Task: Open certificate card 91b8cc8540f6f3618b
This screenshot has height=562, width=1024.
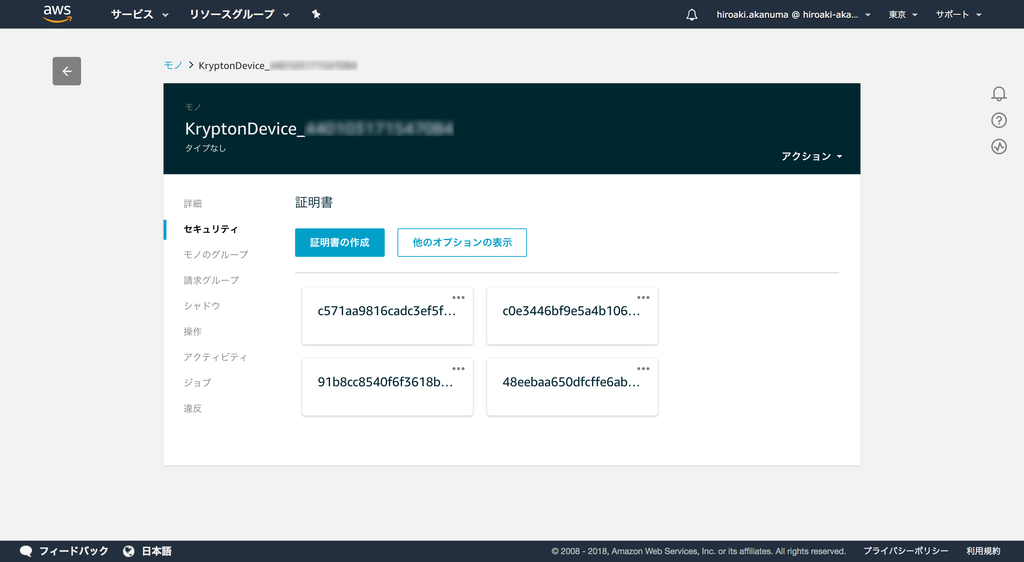Action: tap(387, 387)
